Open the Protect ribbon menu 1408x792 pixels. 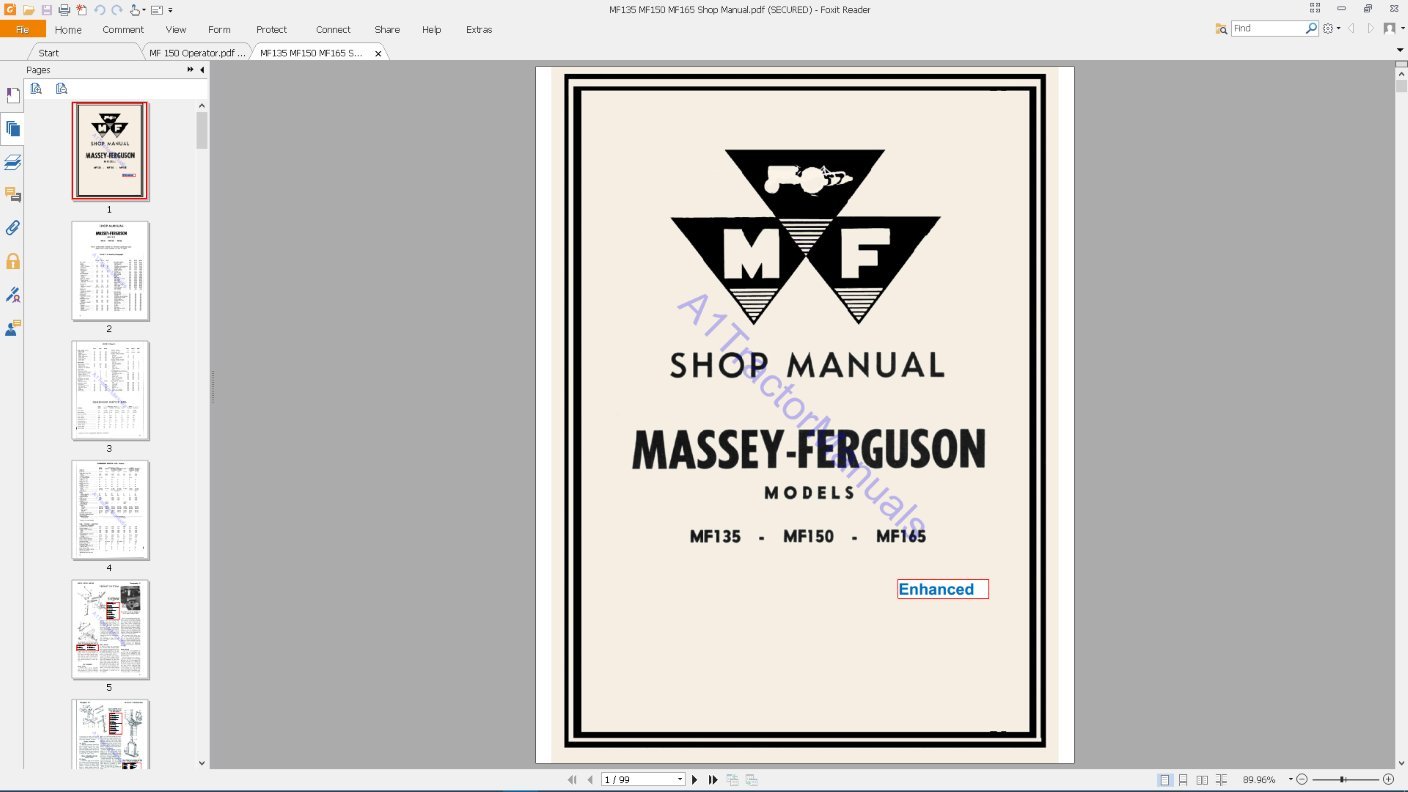click(271, 29)
